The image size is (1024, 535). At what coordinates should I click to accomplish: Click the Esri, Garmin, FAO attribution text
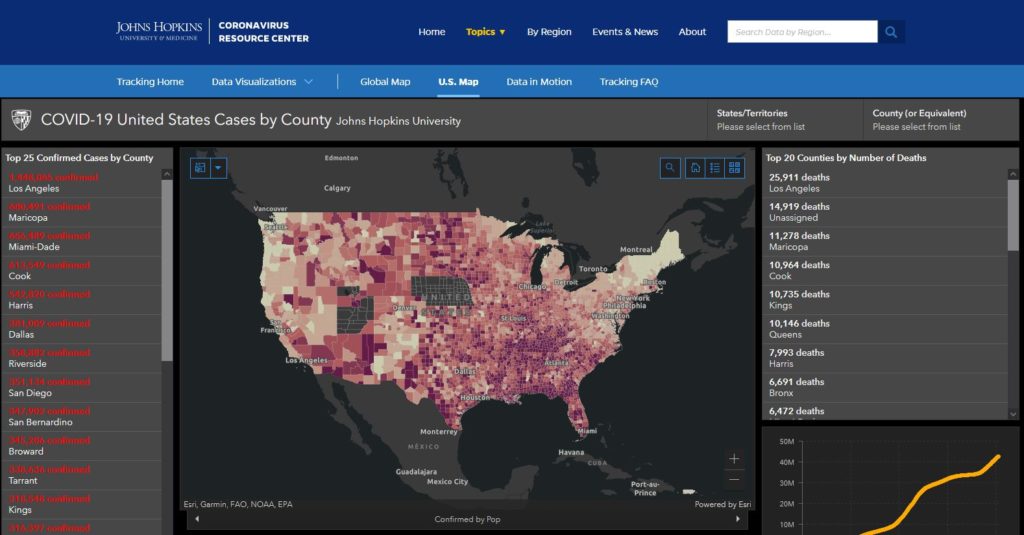click(x=238, y=504)
